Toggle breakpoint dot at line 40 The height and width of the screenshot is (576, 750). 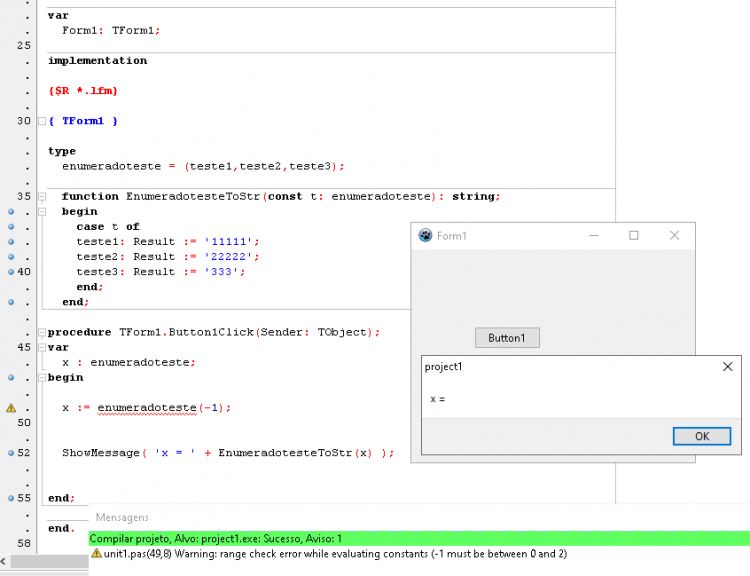point(11,272)
